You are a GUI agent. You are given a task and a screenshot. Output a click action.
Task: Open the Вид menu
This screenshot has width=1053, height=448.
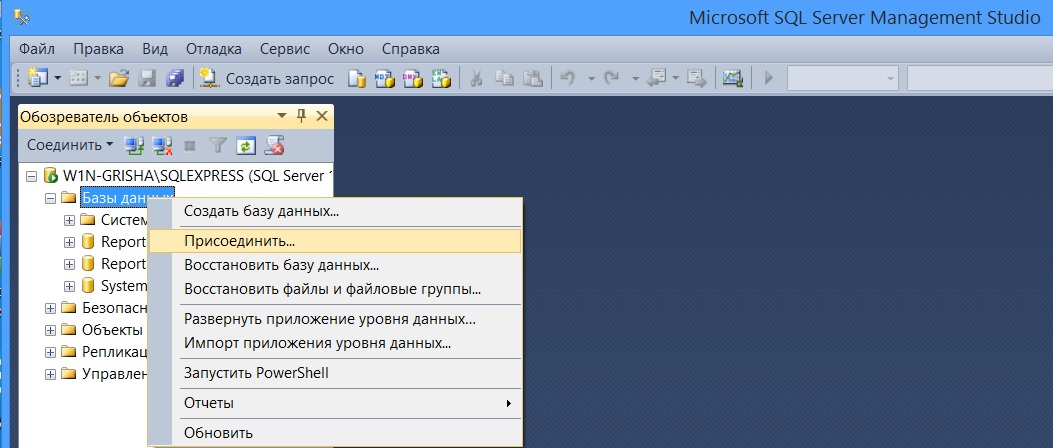155,49
